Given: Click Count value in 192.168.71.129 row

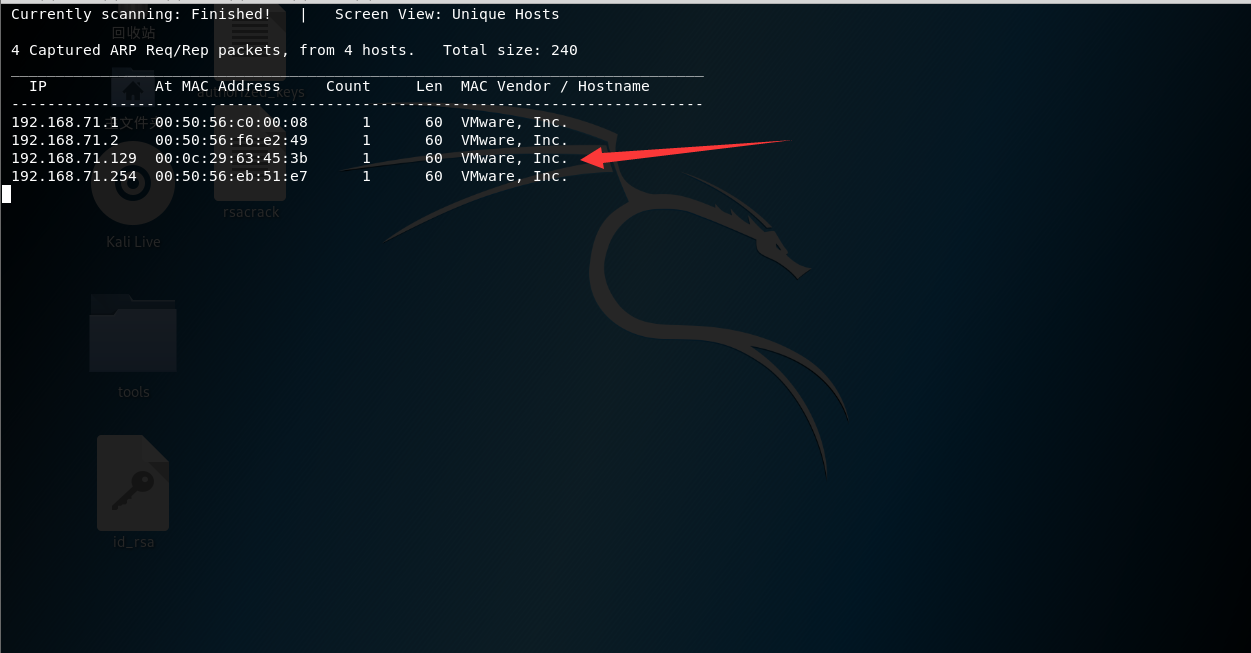Looking at the screenshot, I should tap(366, 158).
